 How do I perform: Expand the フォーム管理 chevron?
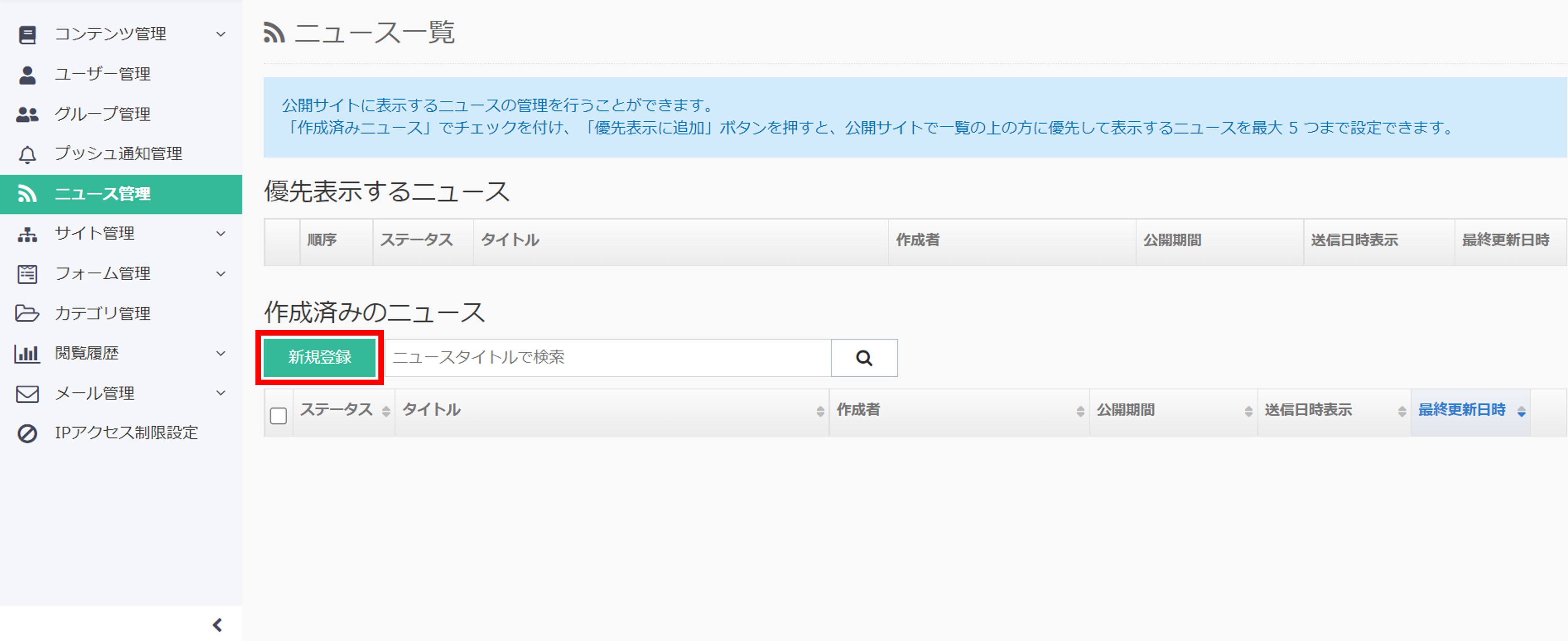tap(221, 274)
